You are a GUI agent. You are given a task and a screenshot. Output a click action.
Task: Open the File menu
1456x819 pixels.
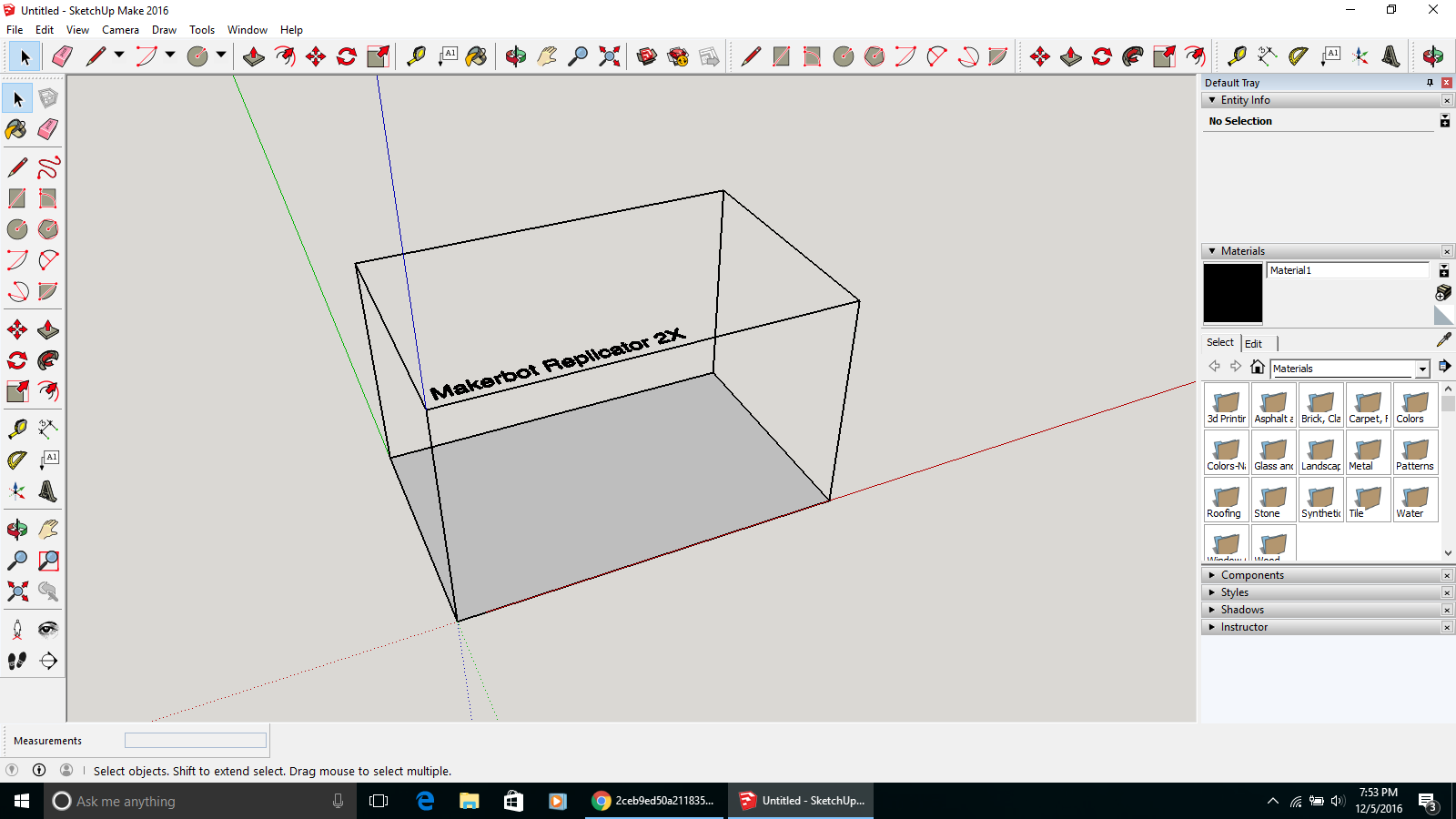pos(15,30)
